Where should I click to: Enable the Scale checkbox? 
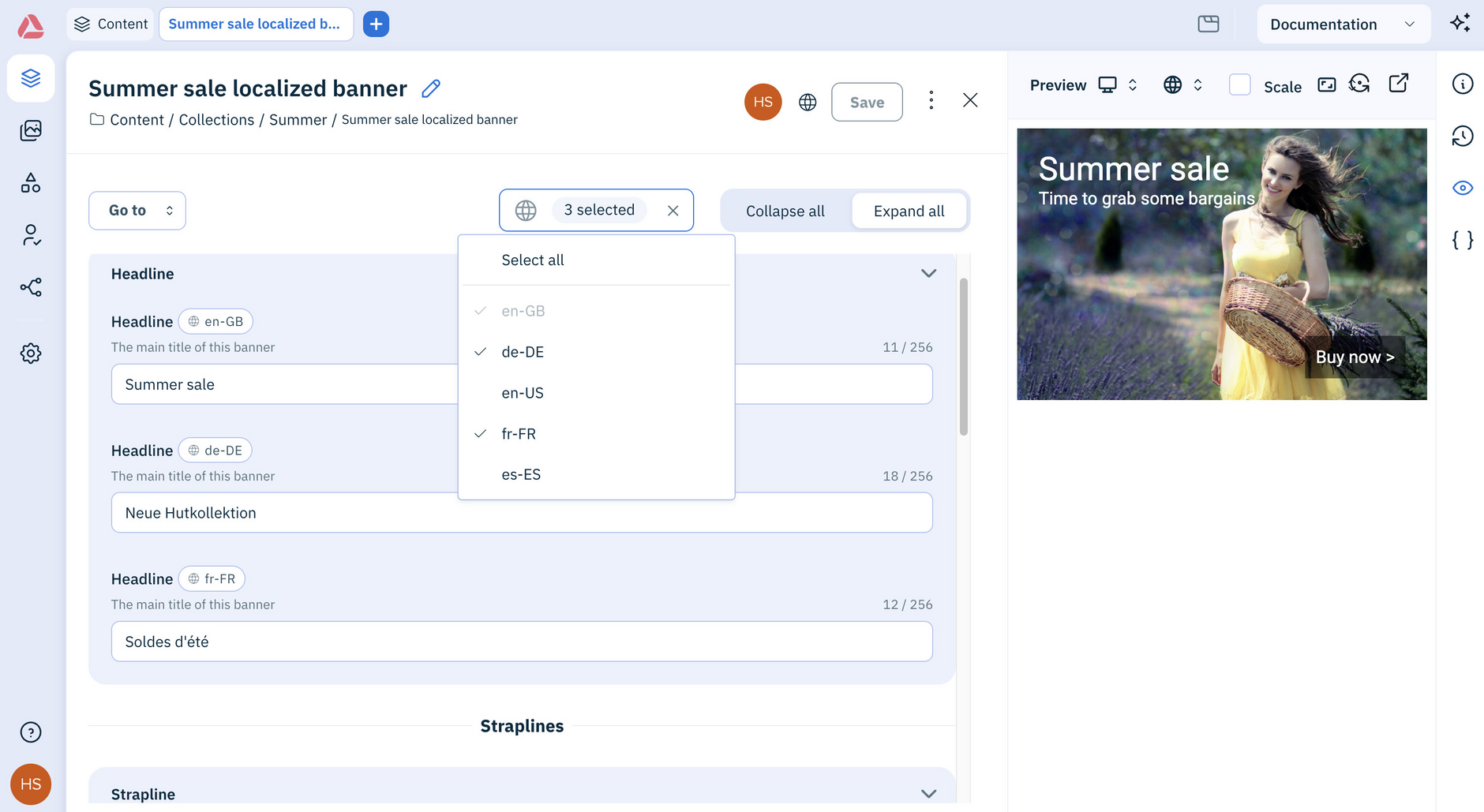point(1240,84)
